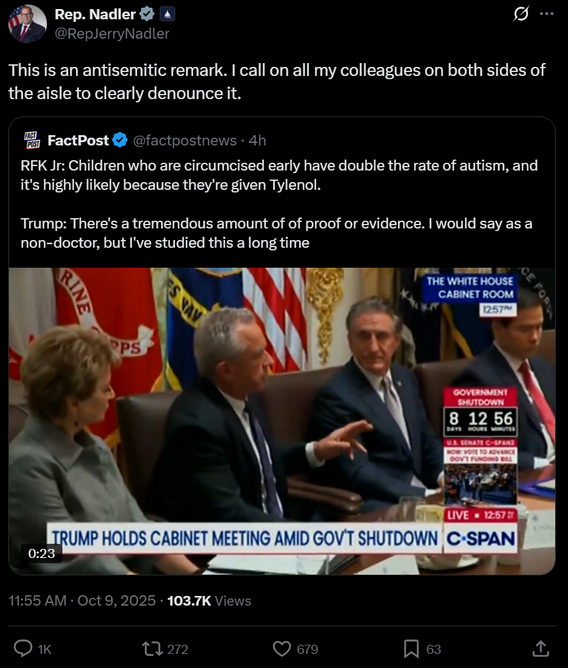Open the @factpostnews handle
Viewport: 568px width, 668px height.
coord(185,141)
